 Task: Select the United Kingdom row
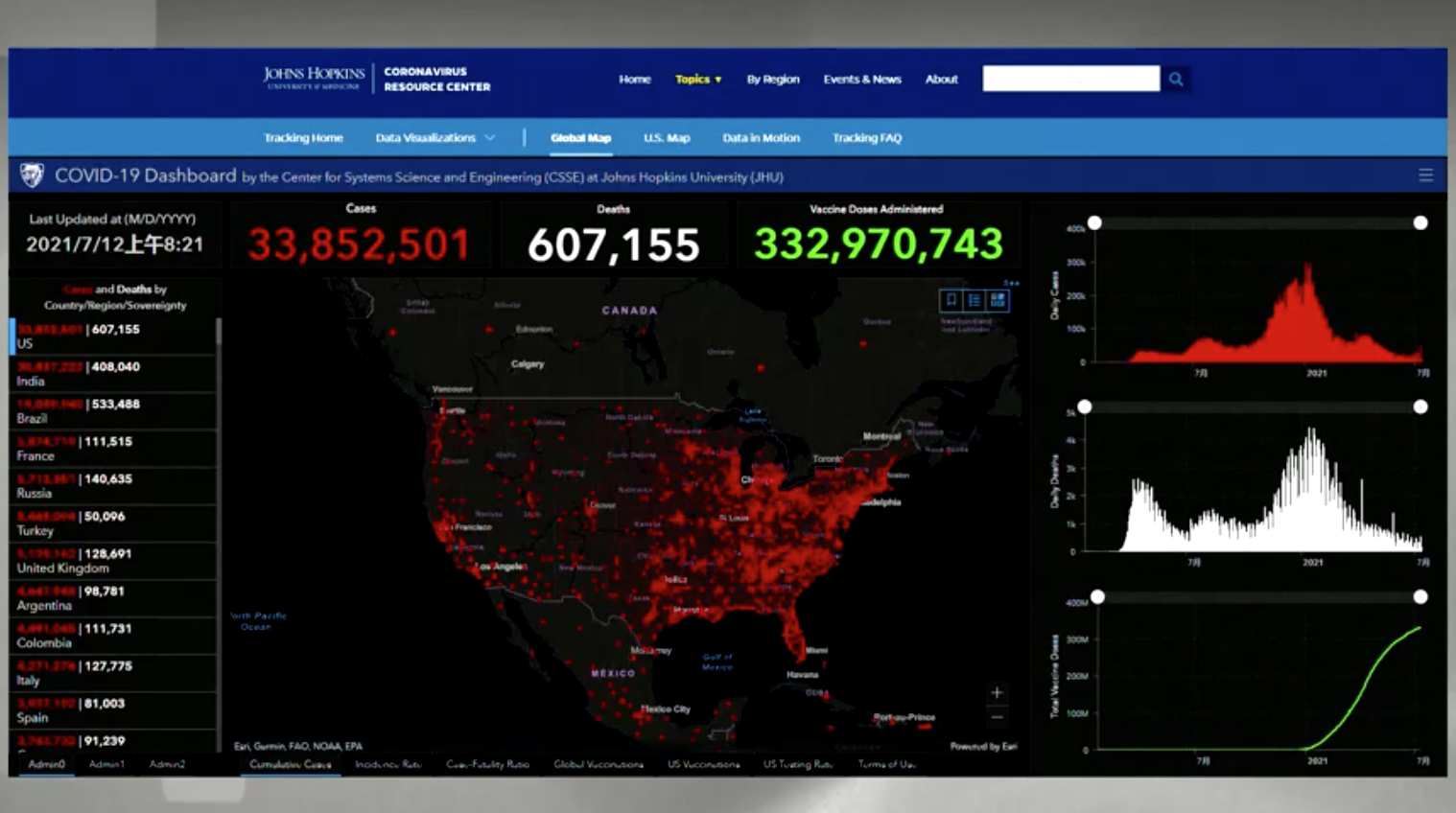pyautogui.click(x=114, y=561)
